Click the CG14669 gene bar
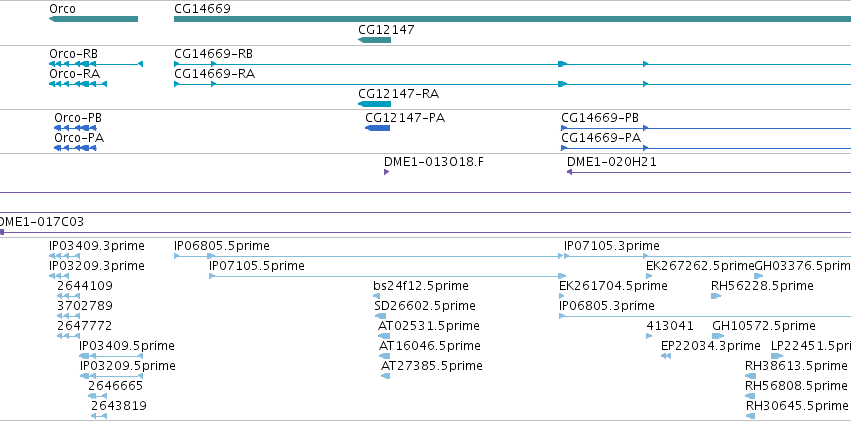 click(512, 19)
